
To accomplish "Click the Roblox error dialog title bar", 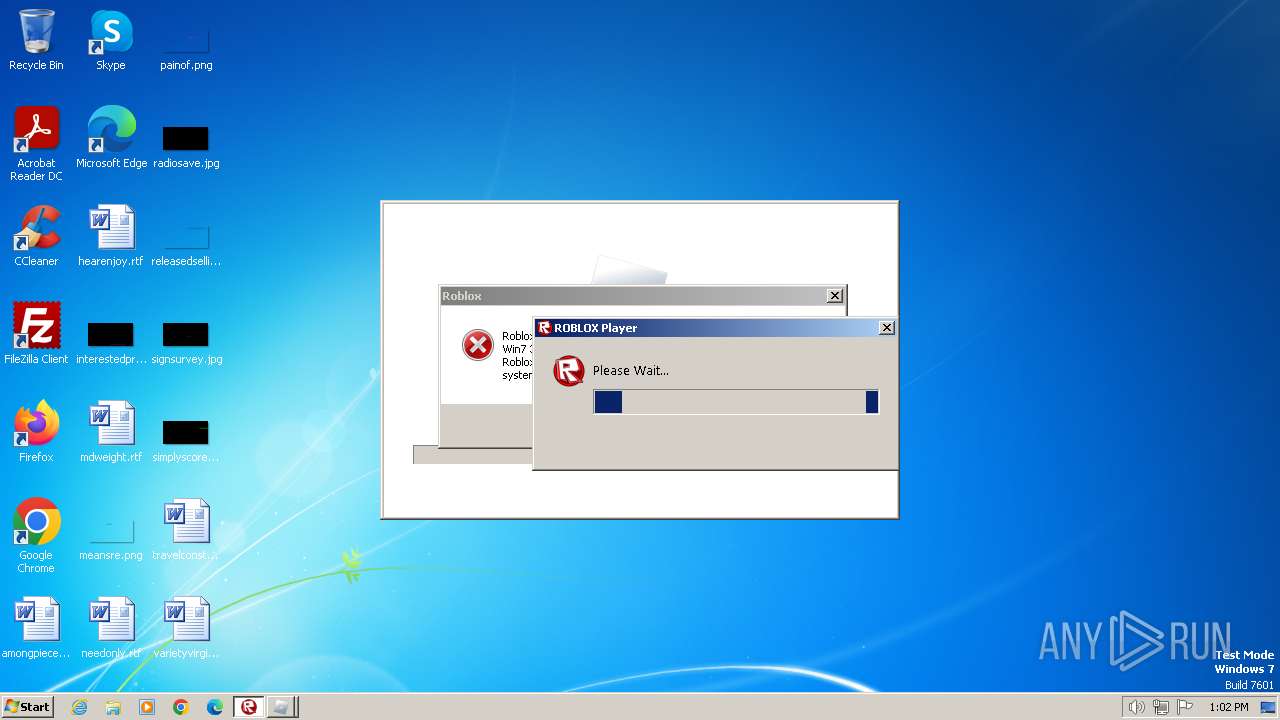I will 643,296.
